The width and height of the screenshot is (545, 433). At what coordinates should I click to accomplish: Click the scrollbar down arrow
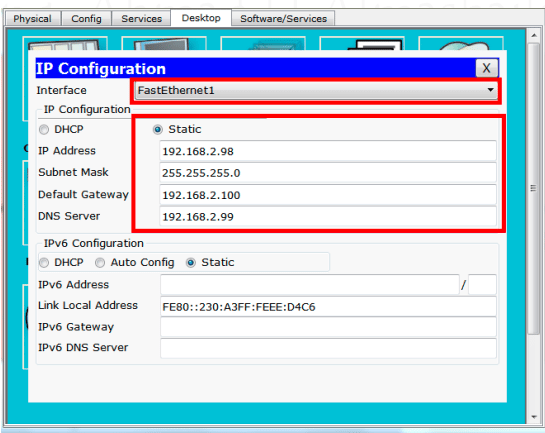tap(533, 417)
